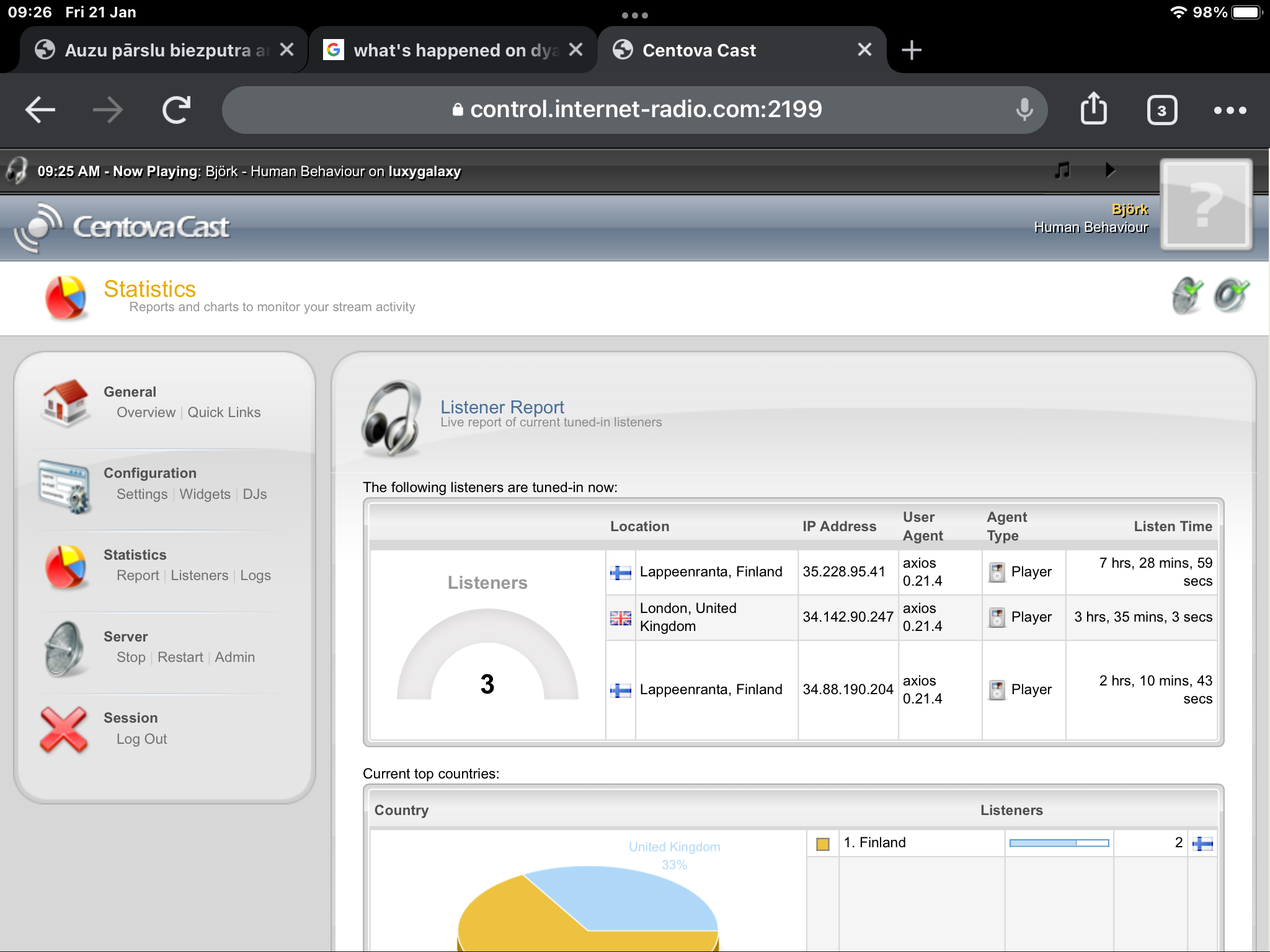This screenshot has height=952, width=1270.
Task: Click the music note icon in now-playing bar
Action: (1062, 170)
